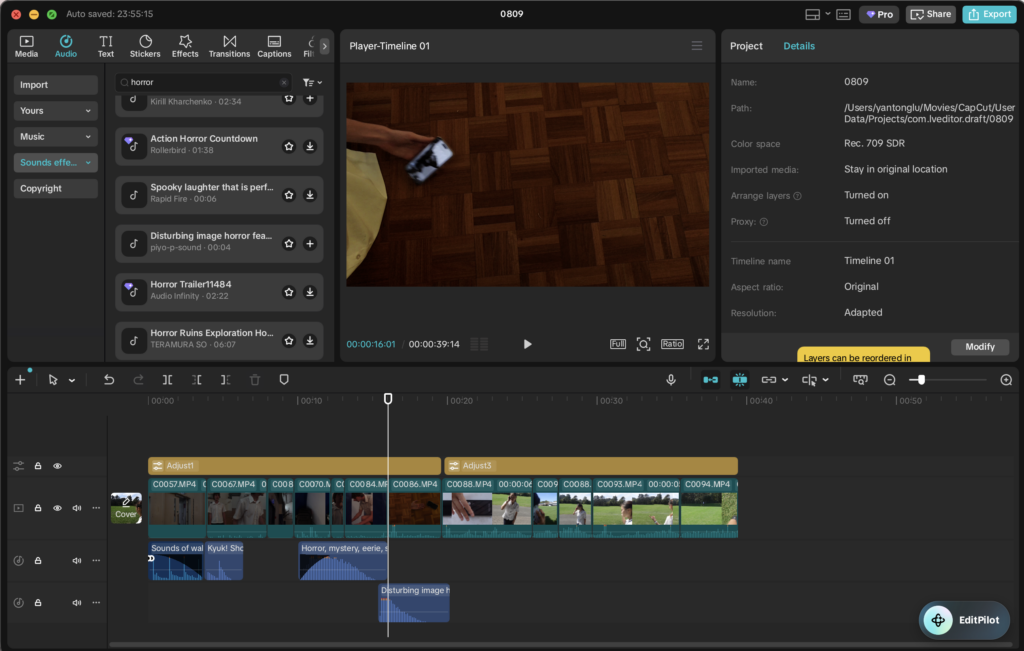Open the Stickers panel

[x=145, y=46]
